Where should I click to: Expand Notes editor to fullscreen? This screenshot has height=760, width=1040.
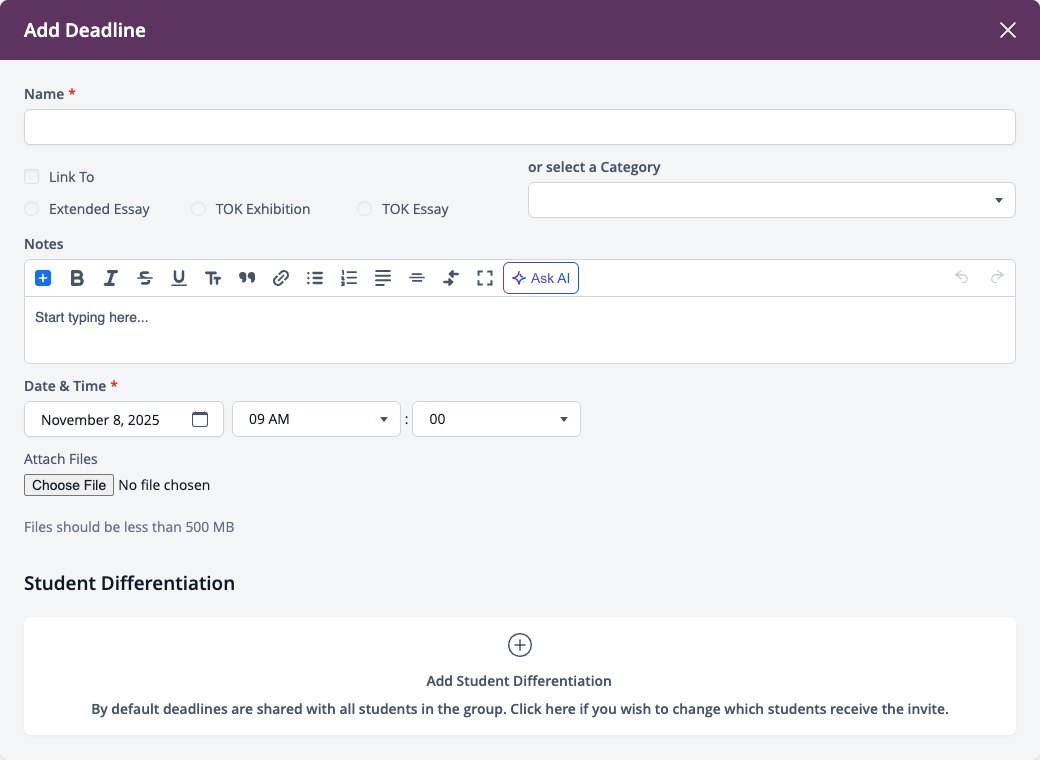[x=485, y=278]
